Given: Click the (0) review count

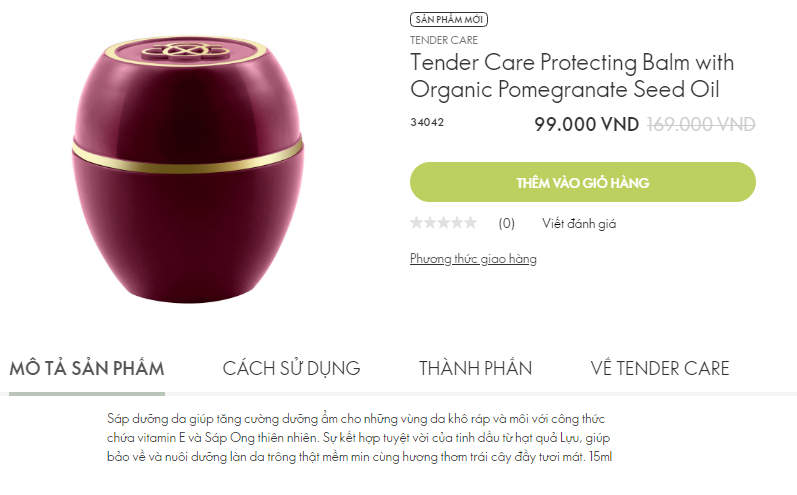Looking at the screenshot, I should point(506,223).
